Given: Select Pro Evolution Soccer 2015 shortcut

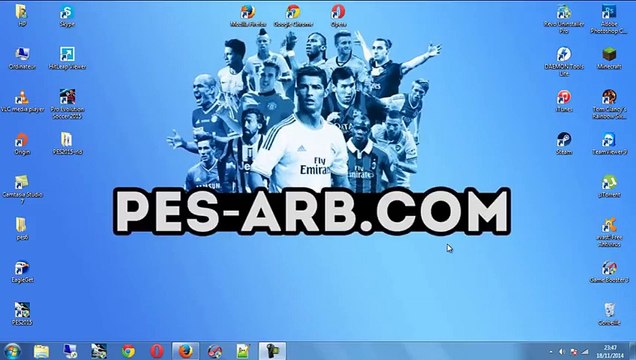Looking at the screenshot, I should [x=67, y=104].
